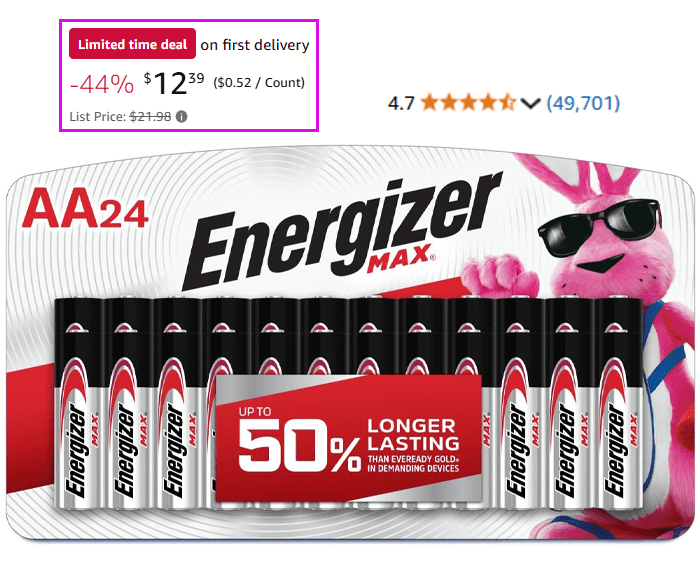Click the bunny's black sunglasses
This screenshot has width=700, height=574.
pos(600,227)
